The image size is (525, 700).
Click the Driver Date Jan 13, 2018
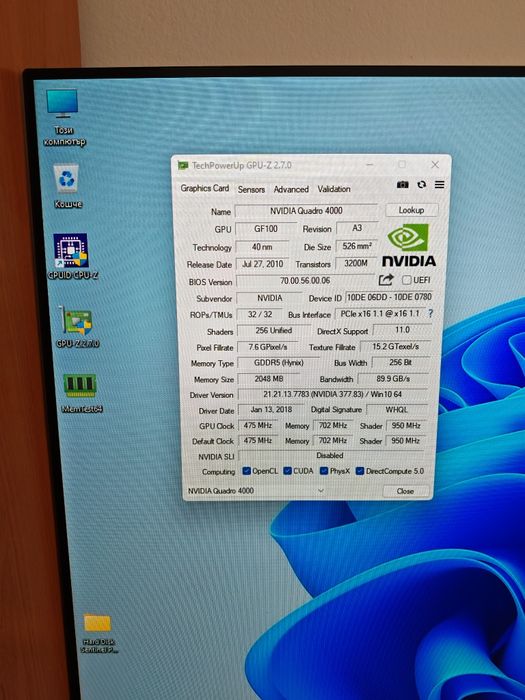[x=271, y=409]
